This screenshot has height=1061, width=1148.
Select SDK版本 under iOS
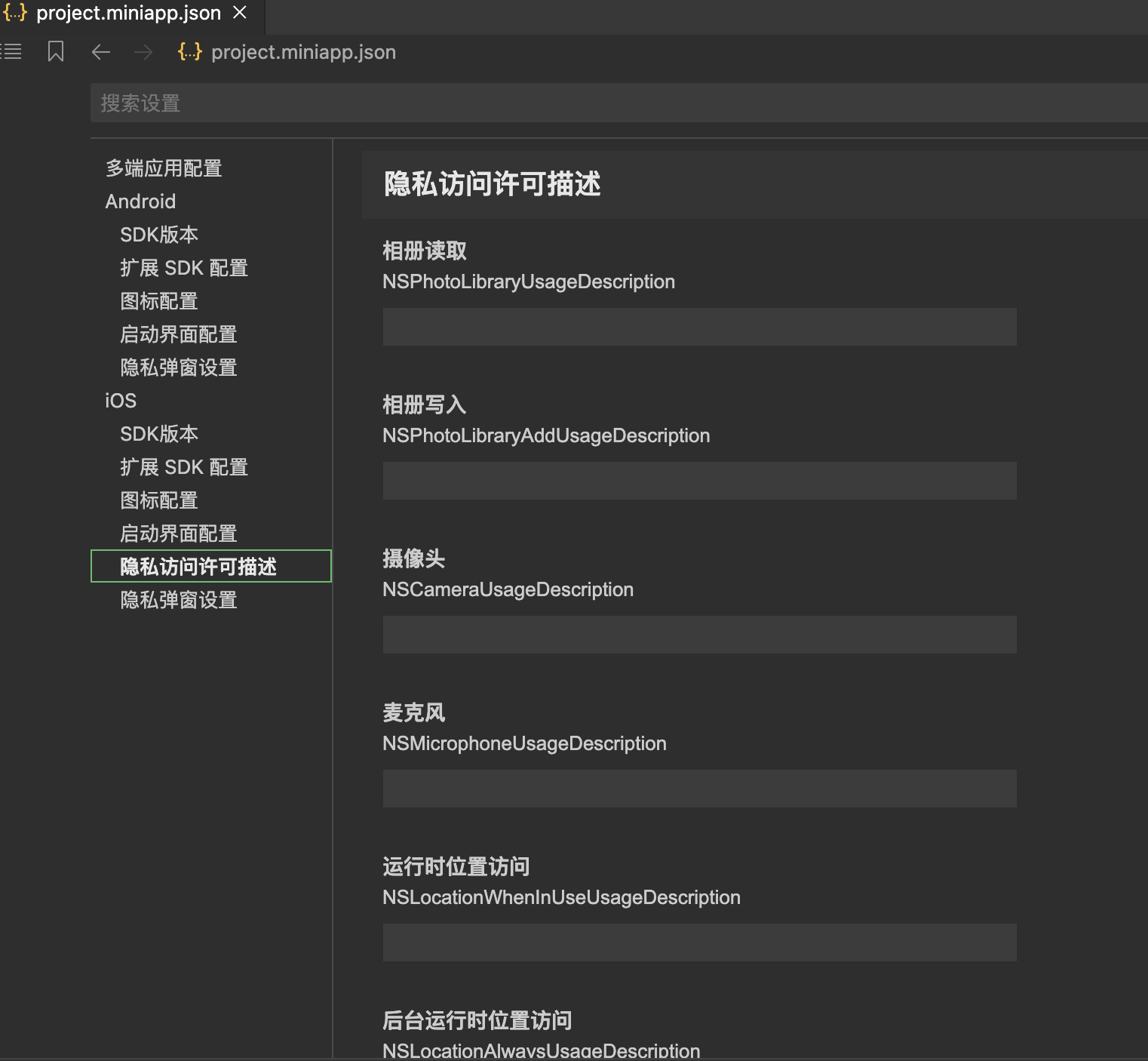159,433
